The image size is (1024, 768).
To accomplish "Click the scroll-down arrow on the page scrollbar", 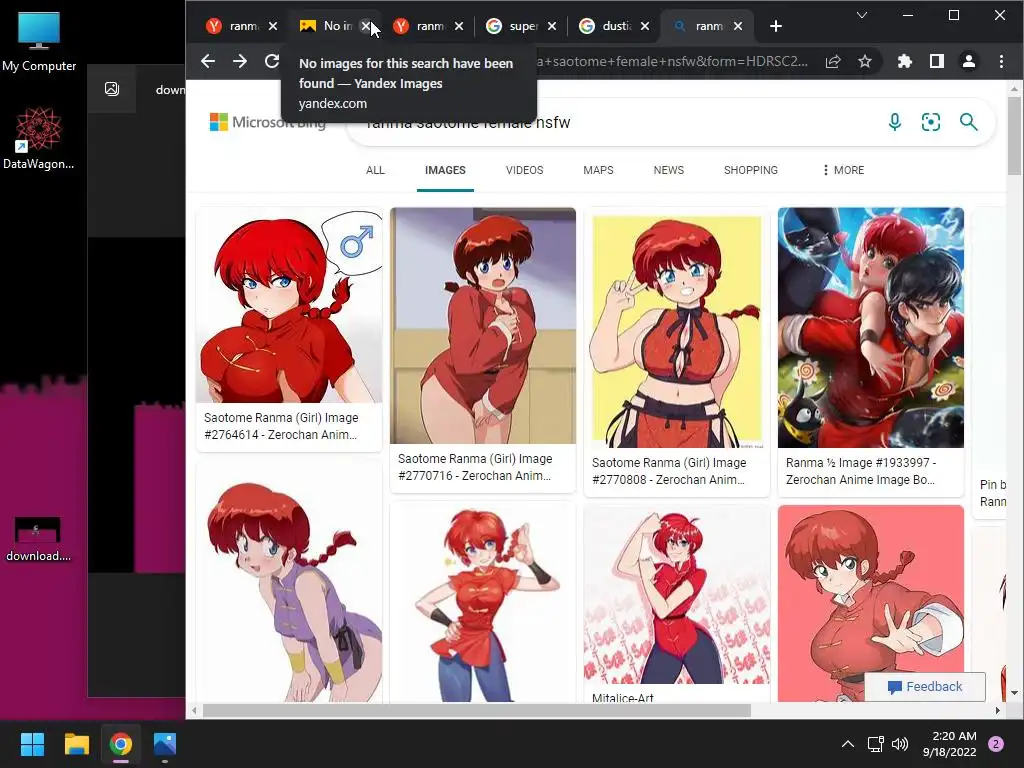I will (1014, 693).
